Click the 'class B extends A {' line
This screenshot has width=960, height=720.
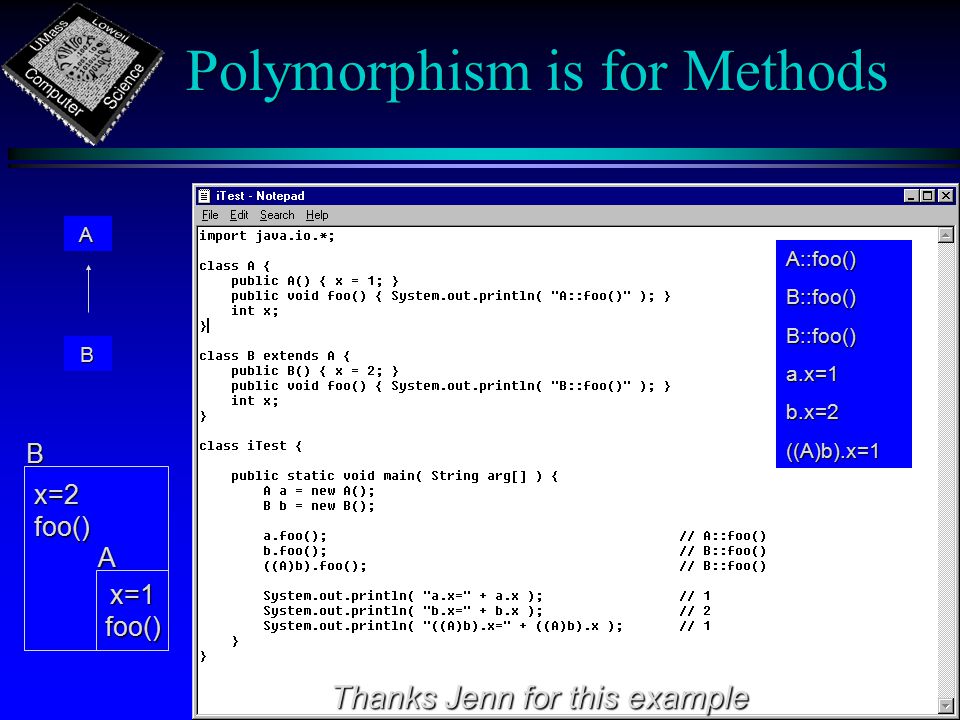click(x=274, y=356)
